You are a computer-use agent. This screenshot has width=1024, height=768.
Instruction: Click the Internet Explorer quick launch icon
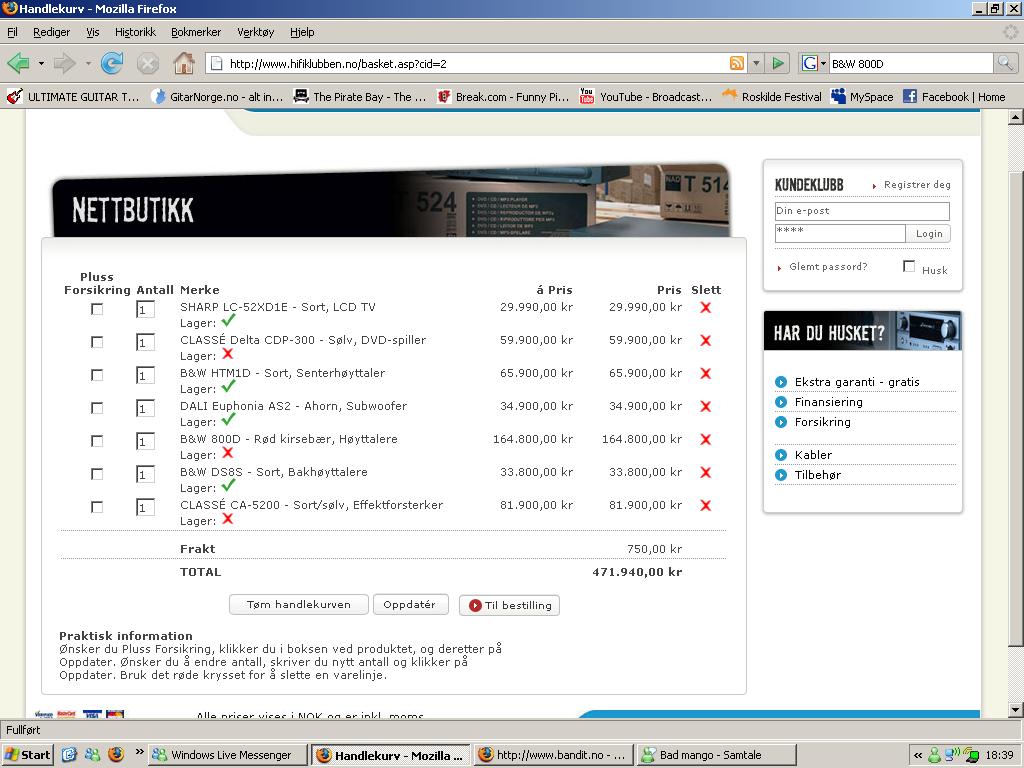click(69, 755)
